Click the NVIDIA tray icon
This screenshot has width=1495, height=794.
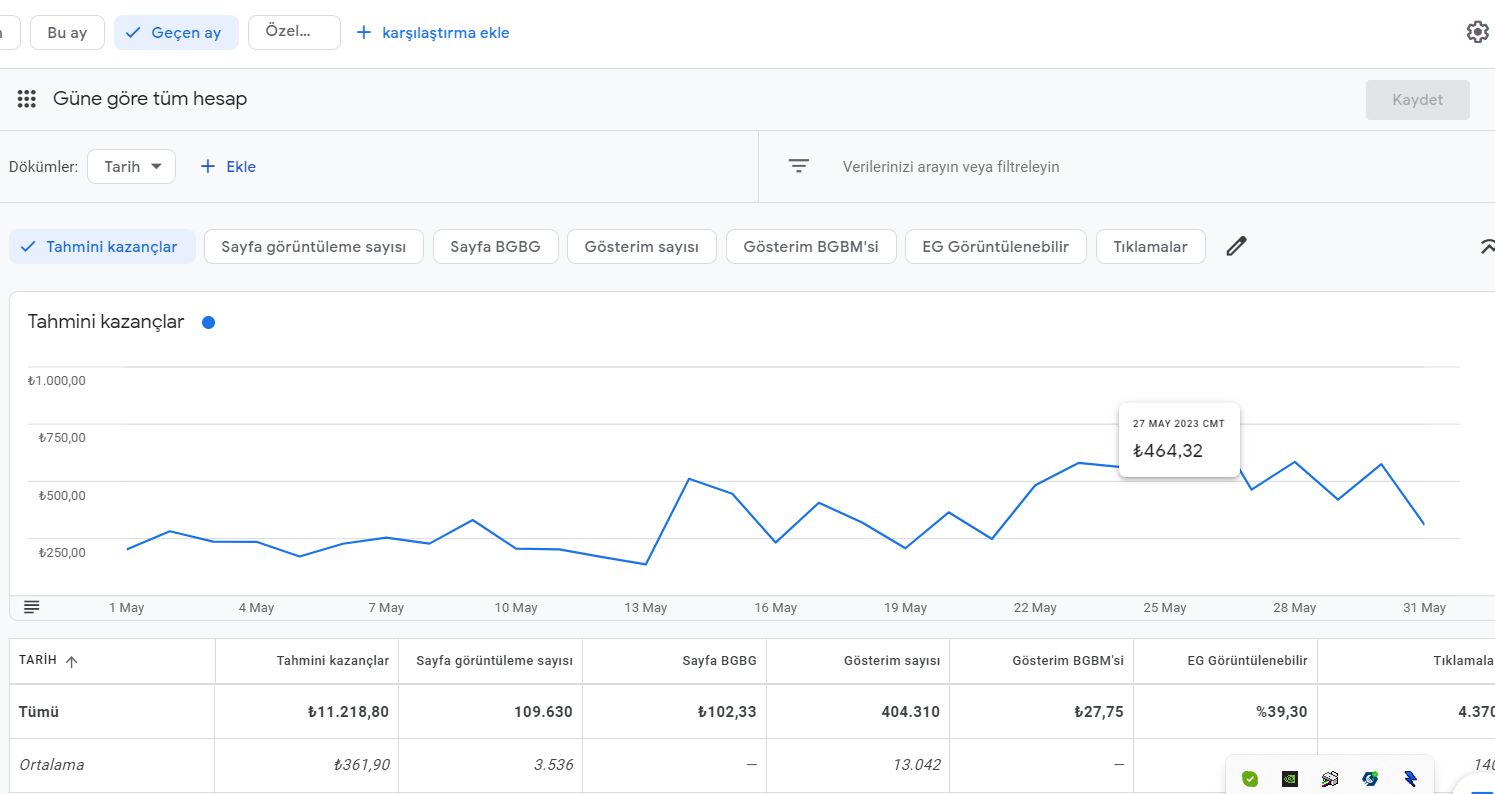[1290, 778]
